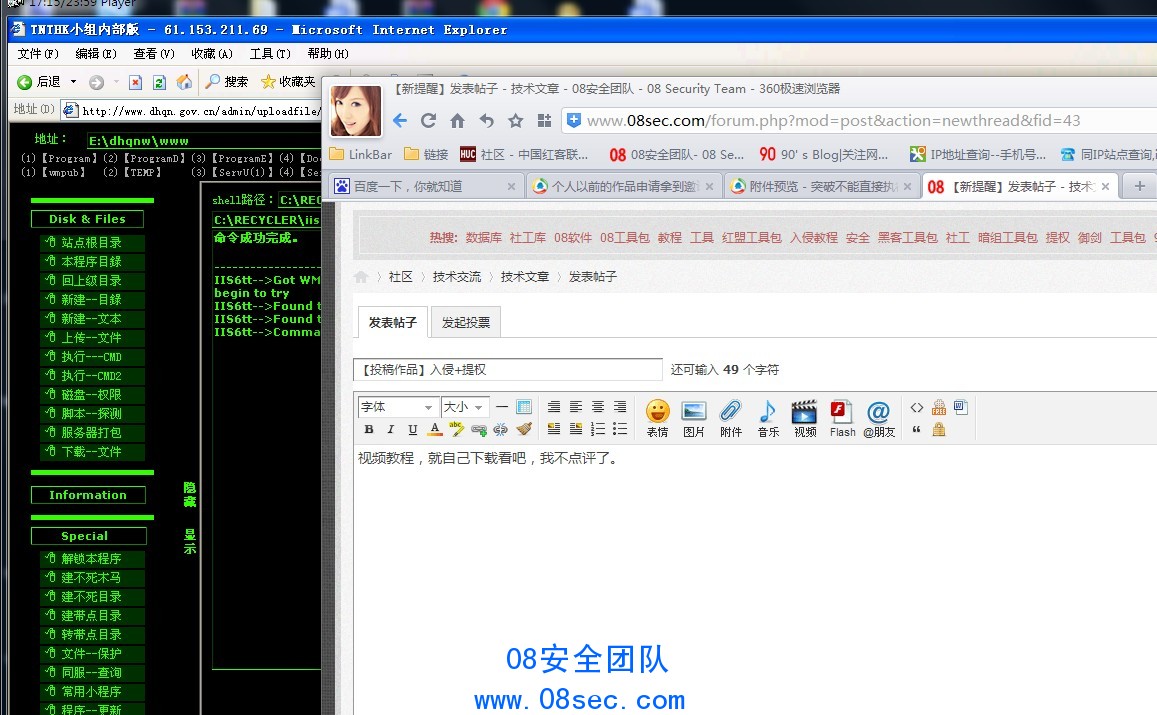Switch to 附件预览 browser tab
Viewport: 1157px width, 715px height.
click(822, 187)
